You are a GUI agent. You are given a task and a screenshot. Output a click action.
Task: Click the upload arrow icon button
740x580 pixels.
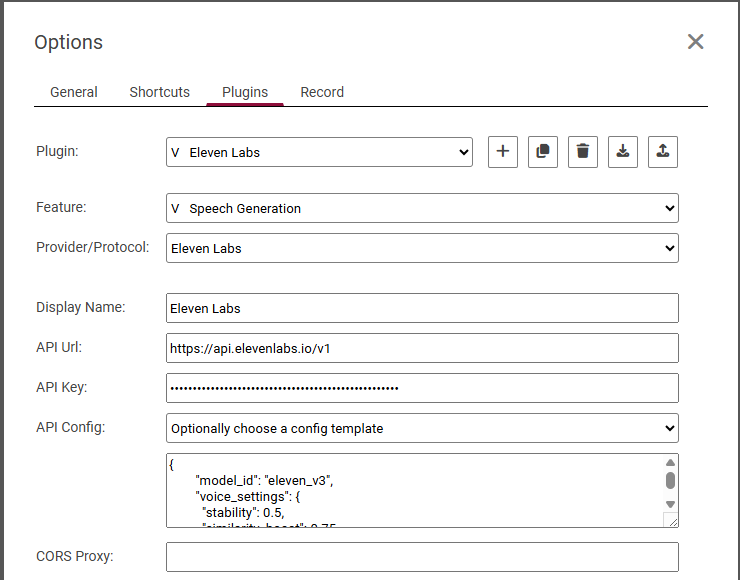[663, 152]
